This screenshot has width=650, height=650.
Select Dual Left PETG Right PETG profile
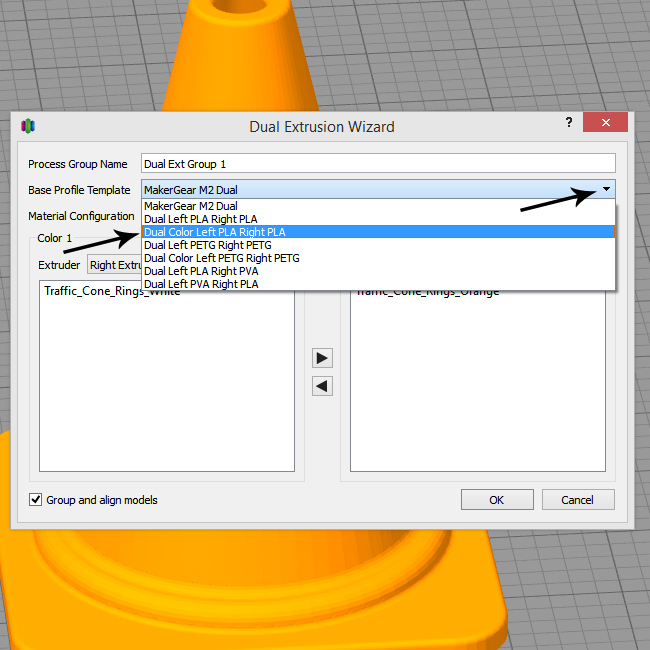(x=207, y=245)
